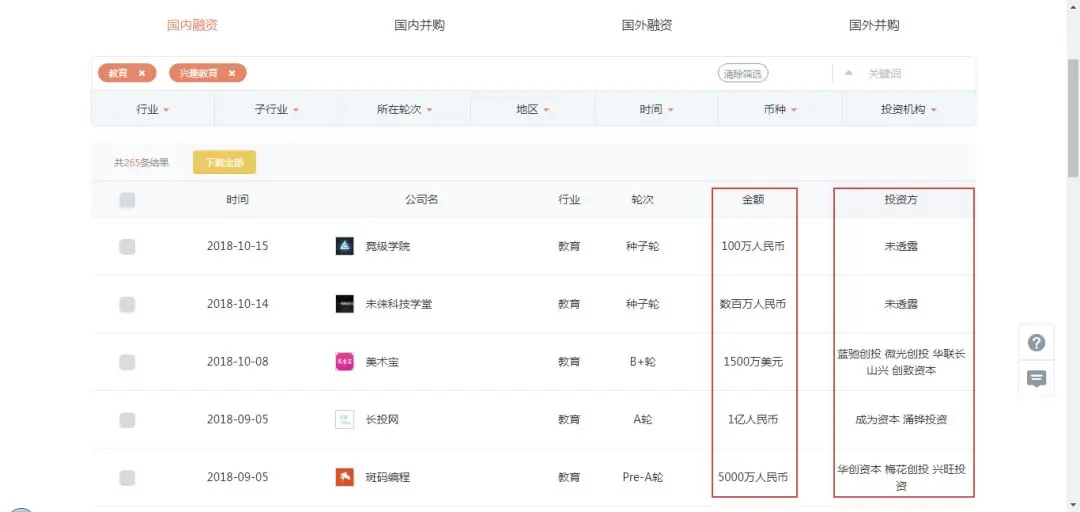Tick the checkbox for 美术宝 row

coord(127,362)
